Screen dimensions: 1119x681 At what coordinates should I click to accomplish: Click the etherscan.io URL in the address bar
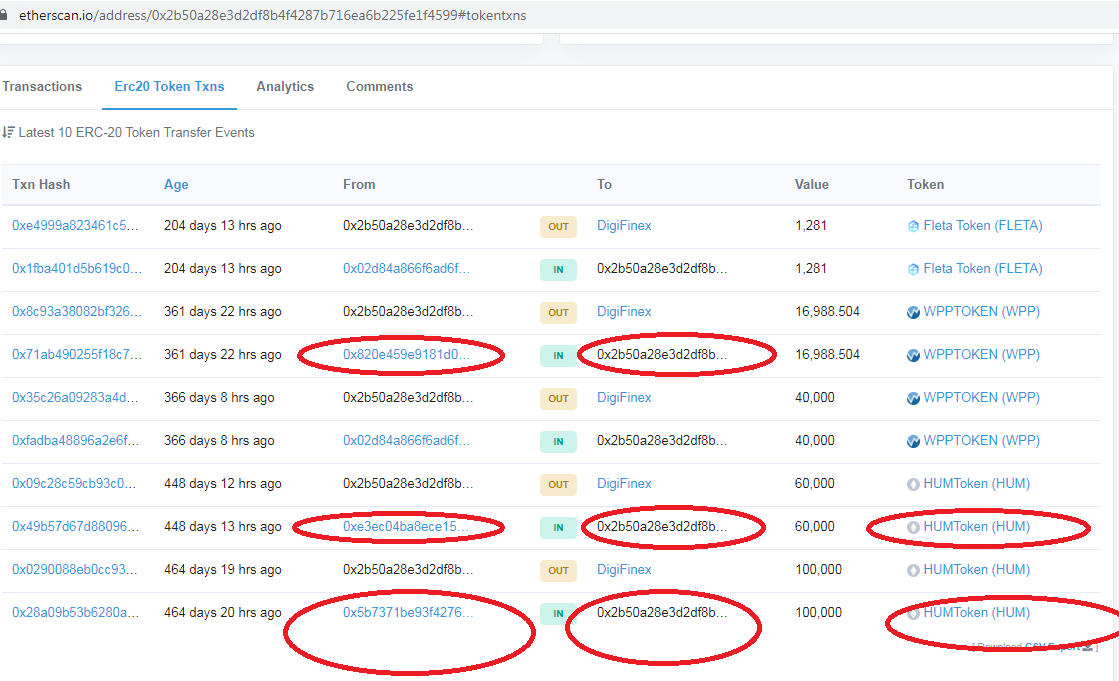click(x=273, y=15)
